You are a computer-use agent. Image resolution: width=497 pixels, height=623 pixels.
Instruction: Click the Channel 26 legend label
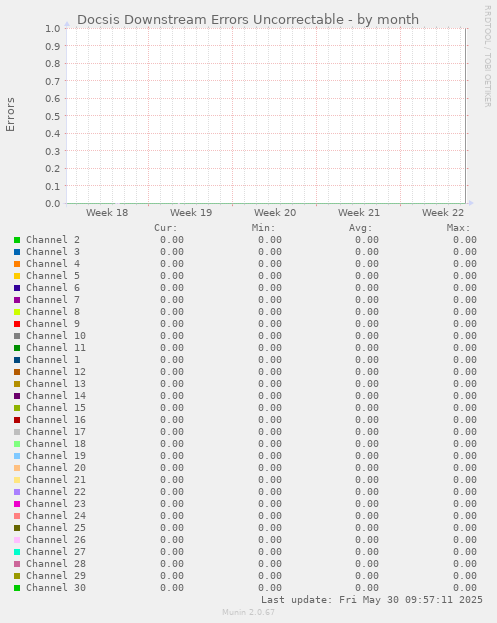[56, 540]
